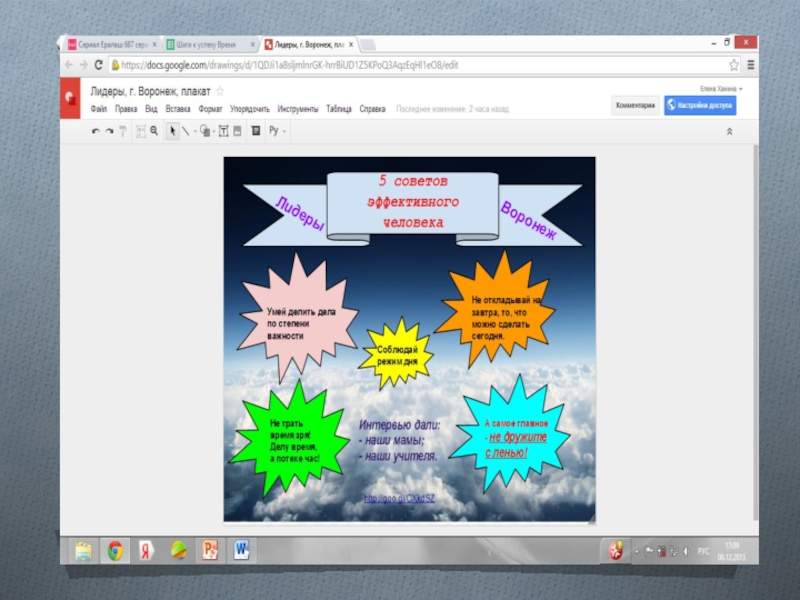Open the goo.gl link on the poster
The width and height of the screenshot is (800, 600).
coord(398,498)
